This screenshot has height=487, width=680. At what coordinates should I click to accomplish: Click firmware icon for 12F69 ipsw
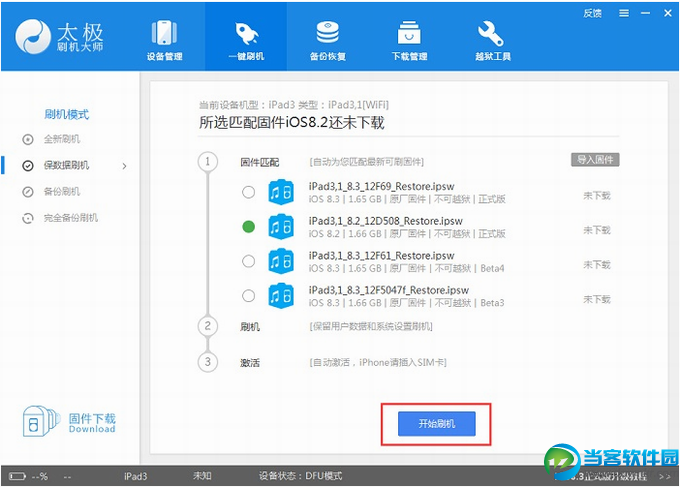tap(281, 192)
